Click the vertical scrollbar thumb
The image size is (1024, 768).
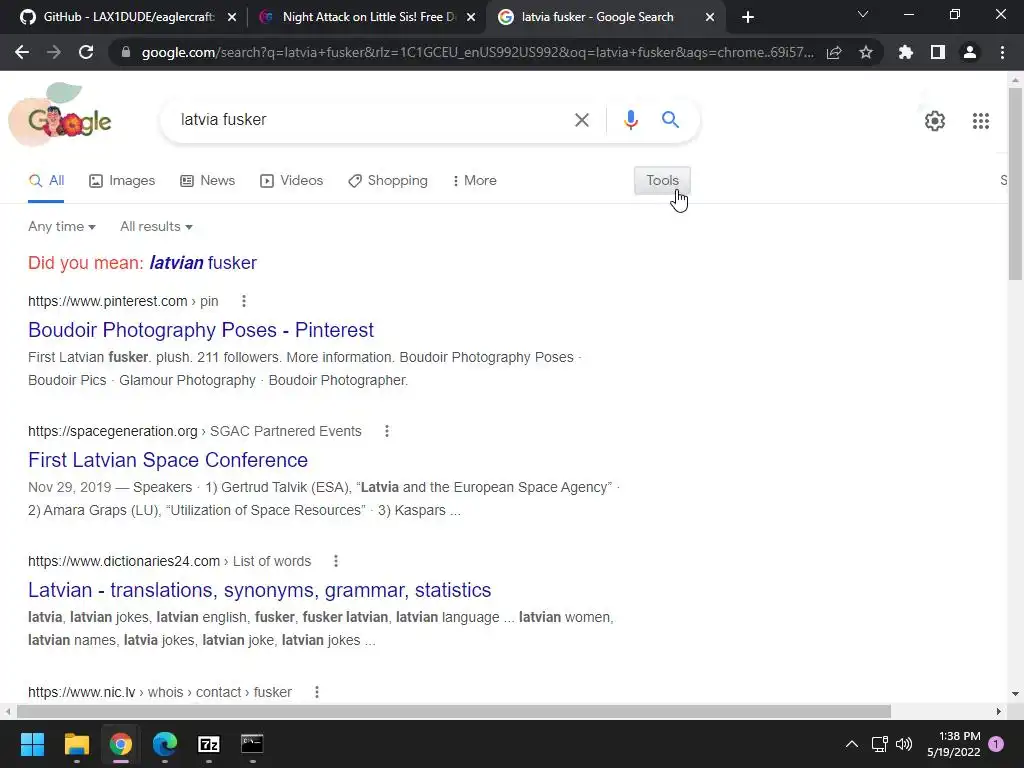click(x=1015, y=184)
